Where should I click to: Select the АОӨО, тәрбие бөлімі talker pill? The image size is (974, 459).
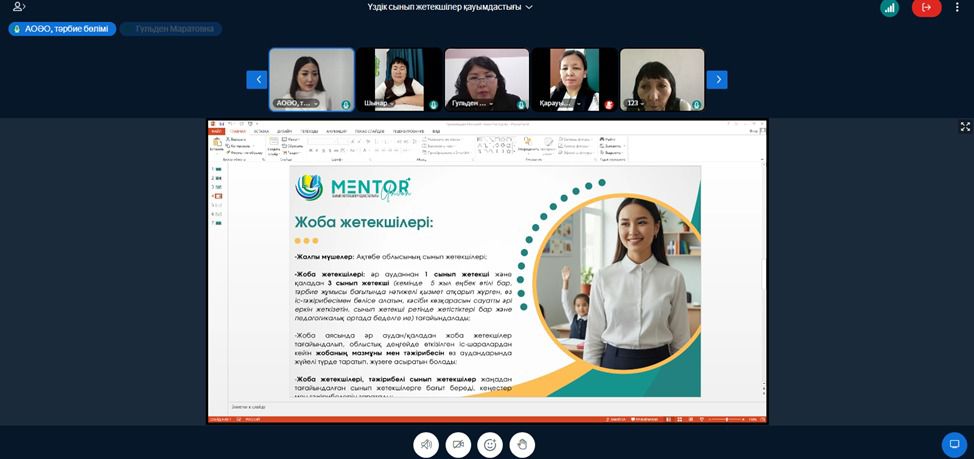pos(62,29)
